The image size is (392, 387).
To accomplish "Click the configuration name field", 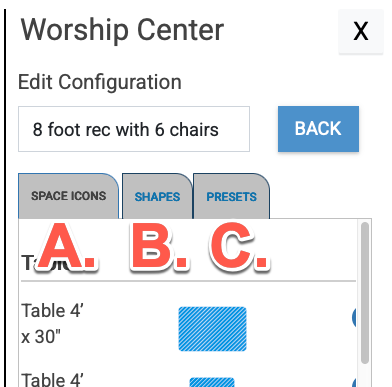I will pyautogui.click(x=134, y=129).
